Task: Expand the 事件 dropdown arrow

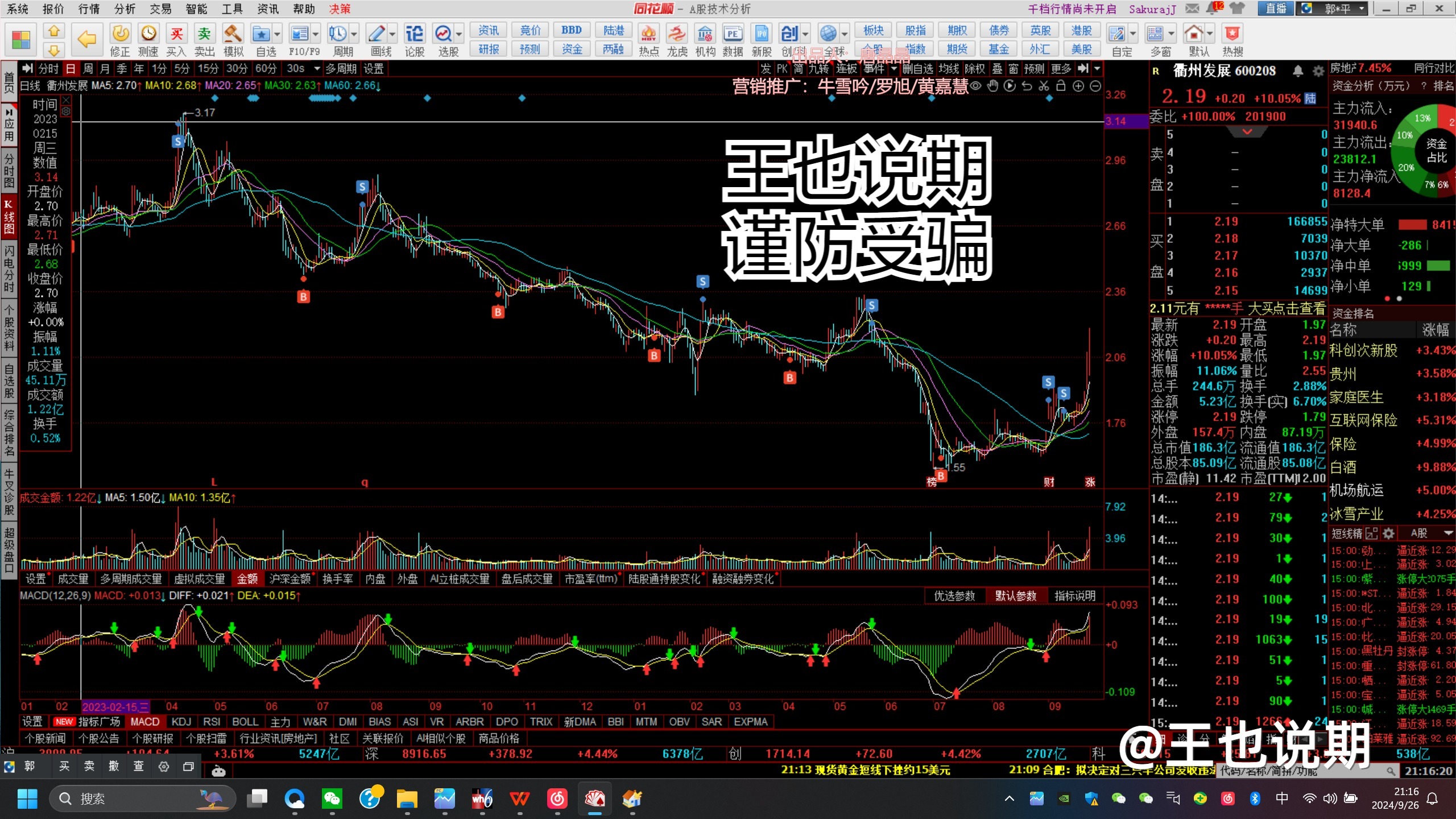Action: pyautogui.click(x=894, y=69)
